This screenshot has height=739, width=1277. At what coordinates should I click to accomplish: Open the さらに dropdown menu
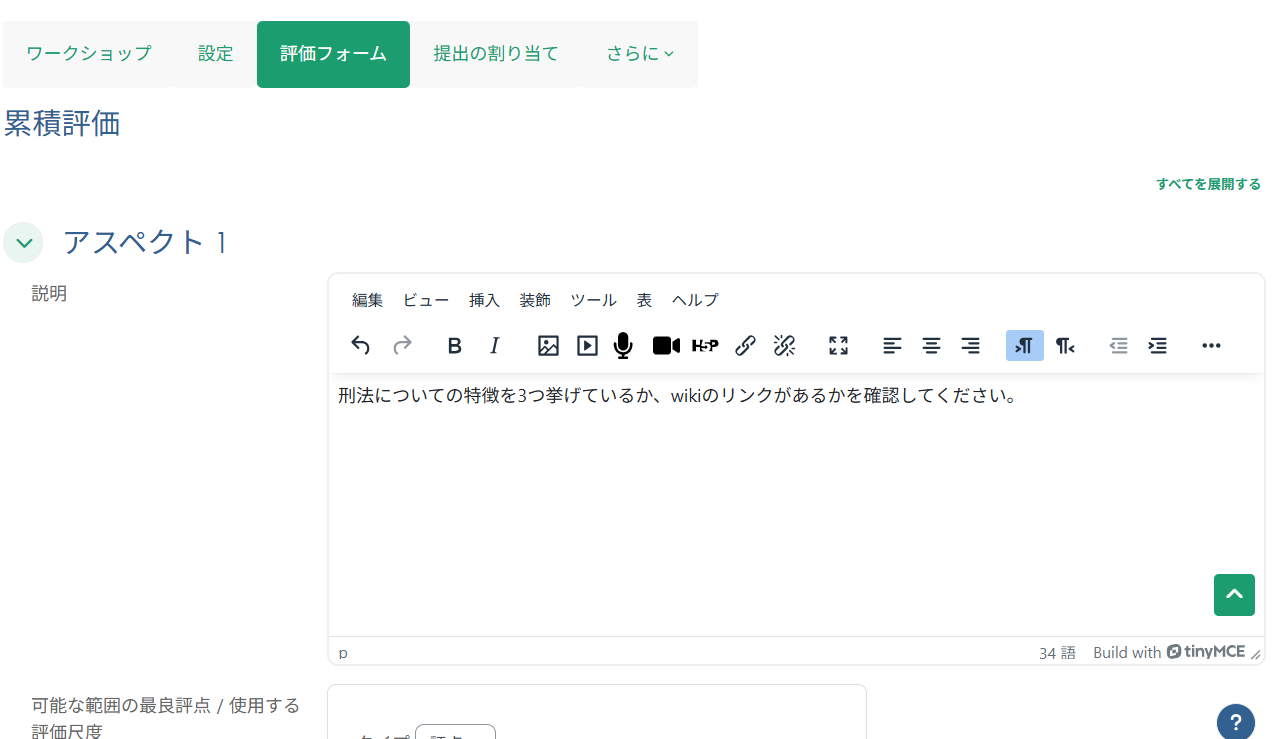[x=638, y=54]
